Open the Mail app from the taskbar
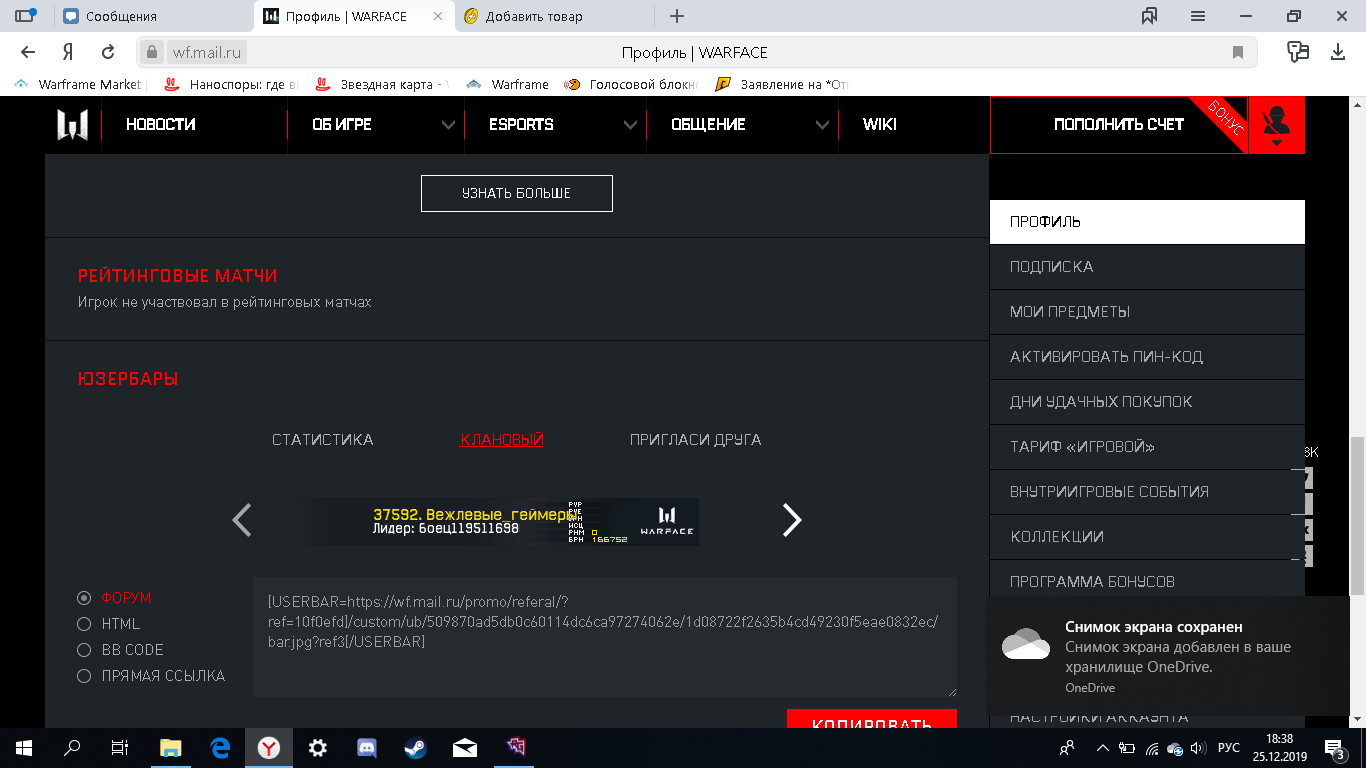1366x768 pixels. pos(464,748)
